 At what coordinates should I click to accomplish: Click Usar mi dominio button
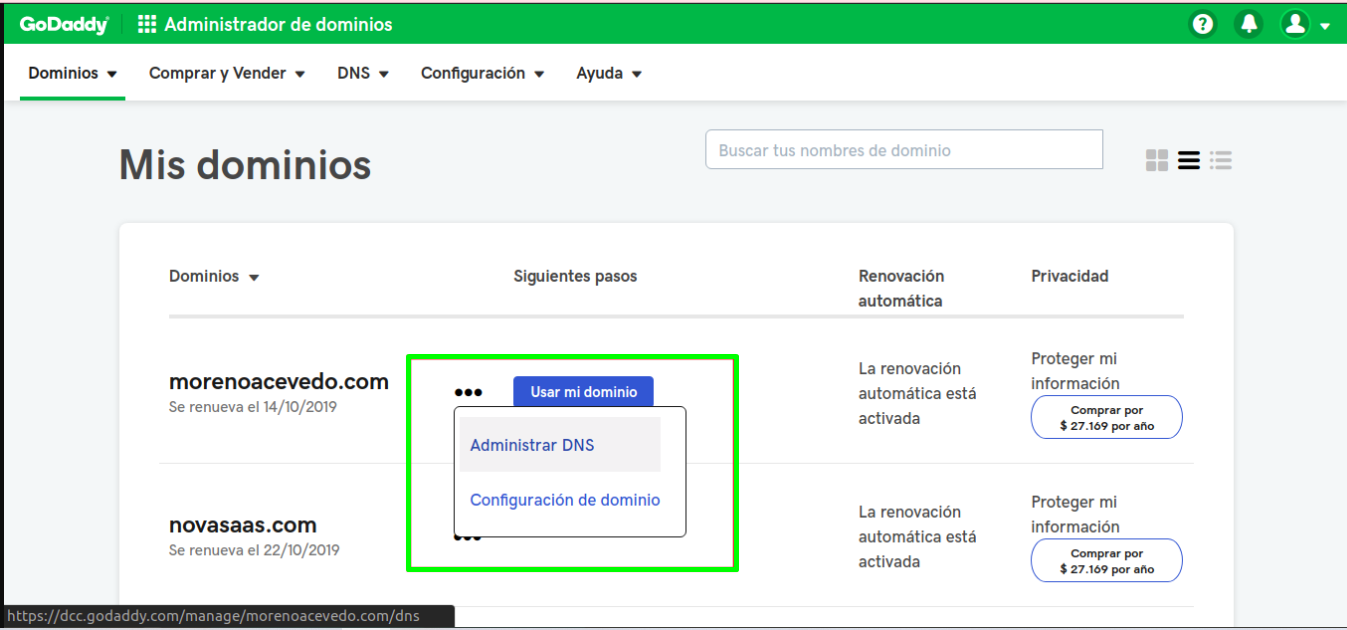pos(583,392)
